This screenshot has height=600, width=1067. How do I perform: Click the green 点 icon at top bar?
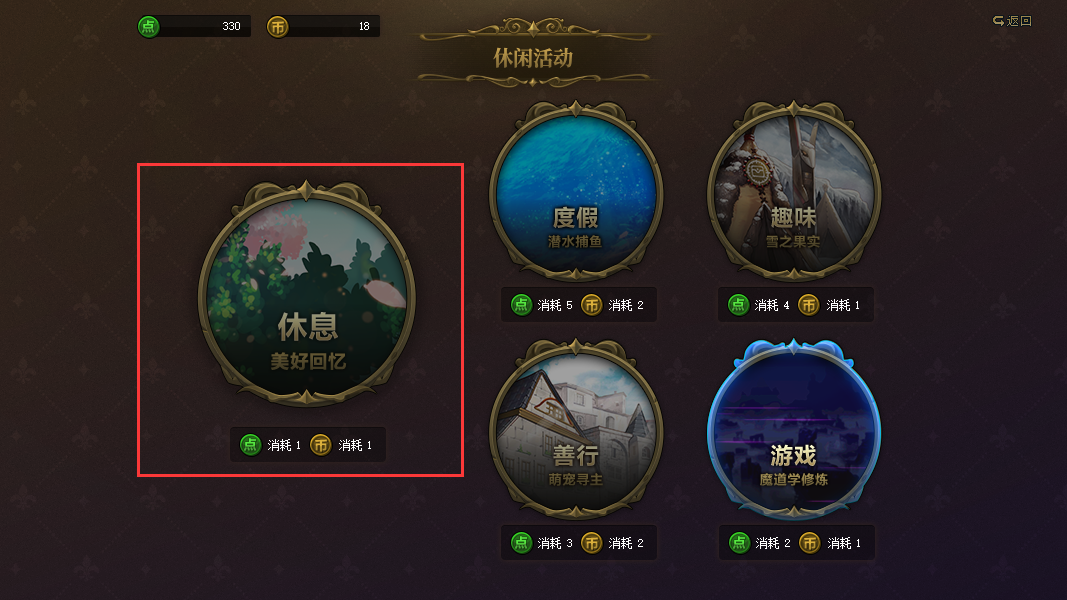[x=148, y=27]
